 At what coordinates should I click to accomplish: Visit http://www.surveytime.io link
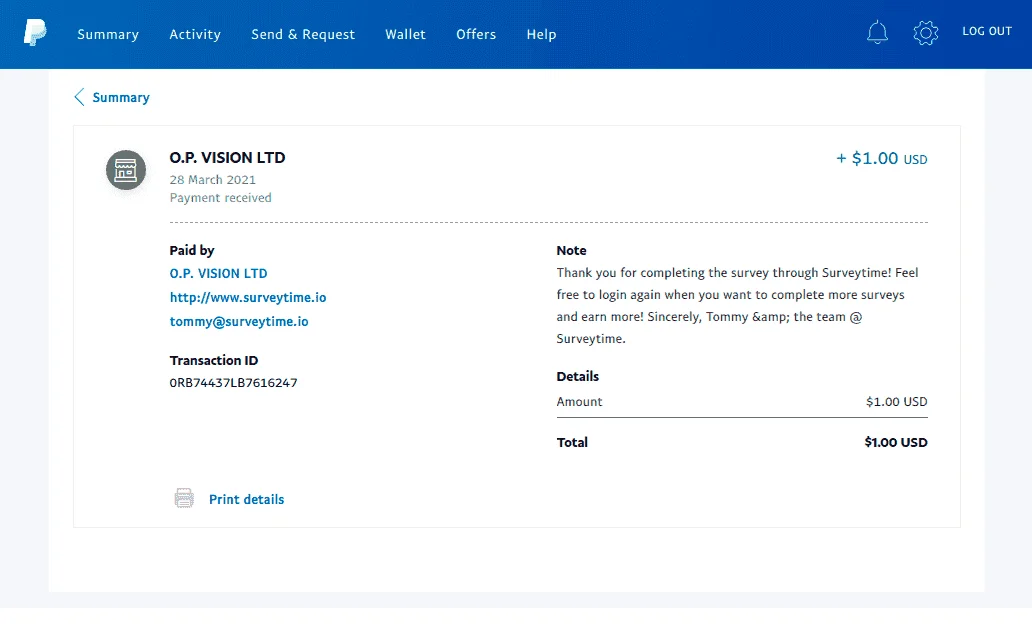pos(248,298)
